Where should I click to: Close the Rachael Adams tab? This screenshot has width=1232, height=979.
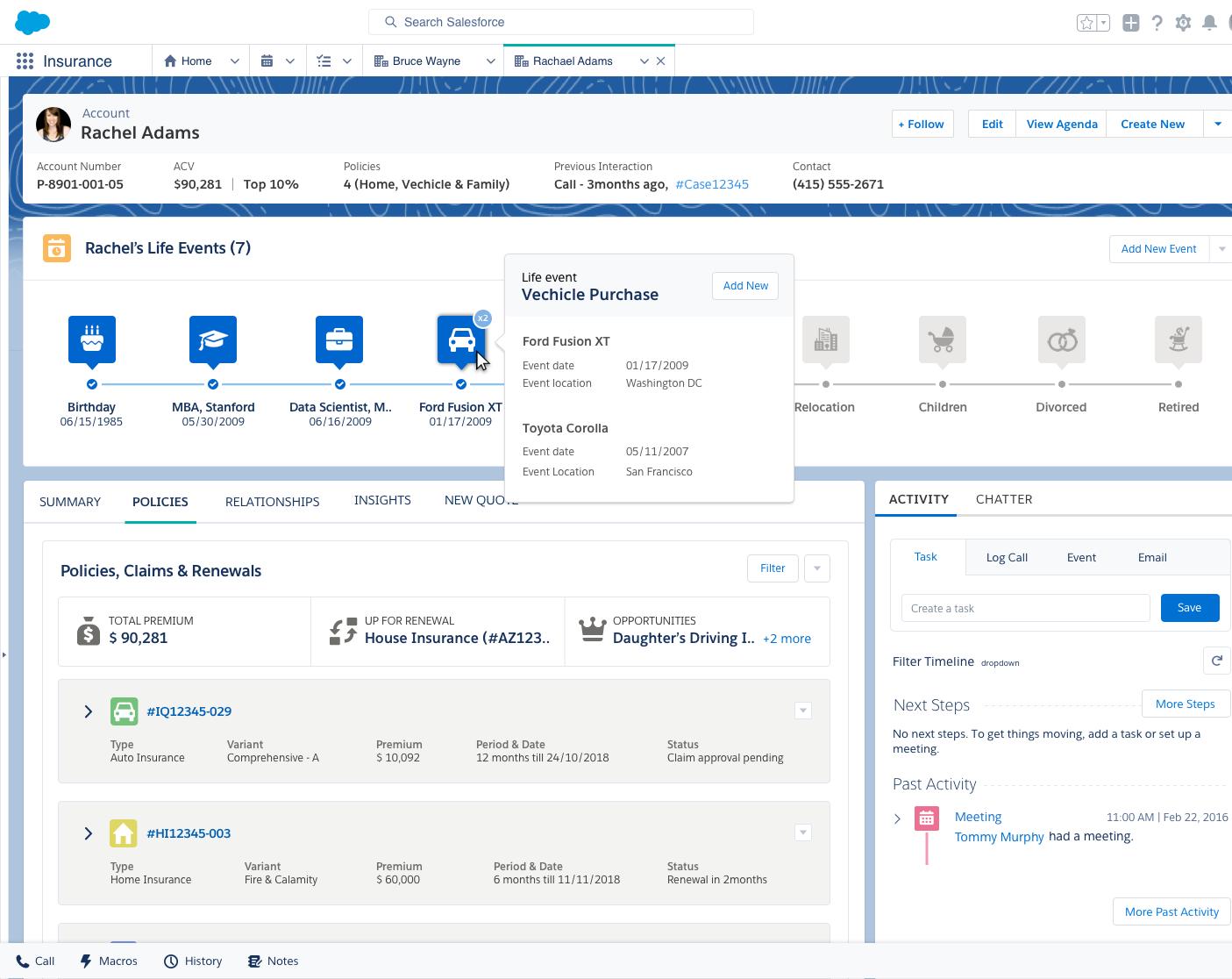tap(661, 61)
